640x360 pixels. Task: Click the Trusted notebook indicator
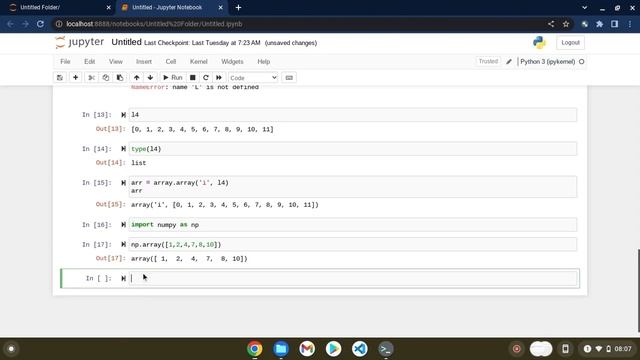(488, 61)
